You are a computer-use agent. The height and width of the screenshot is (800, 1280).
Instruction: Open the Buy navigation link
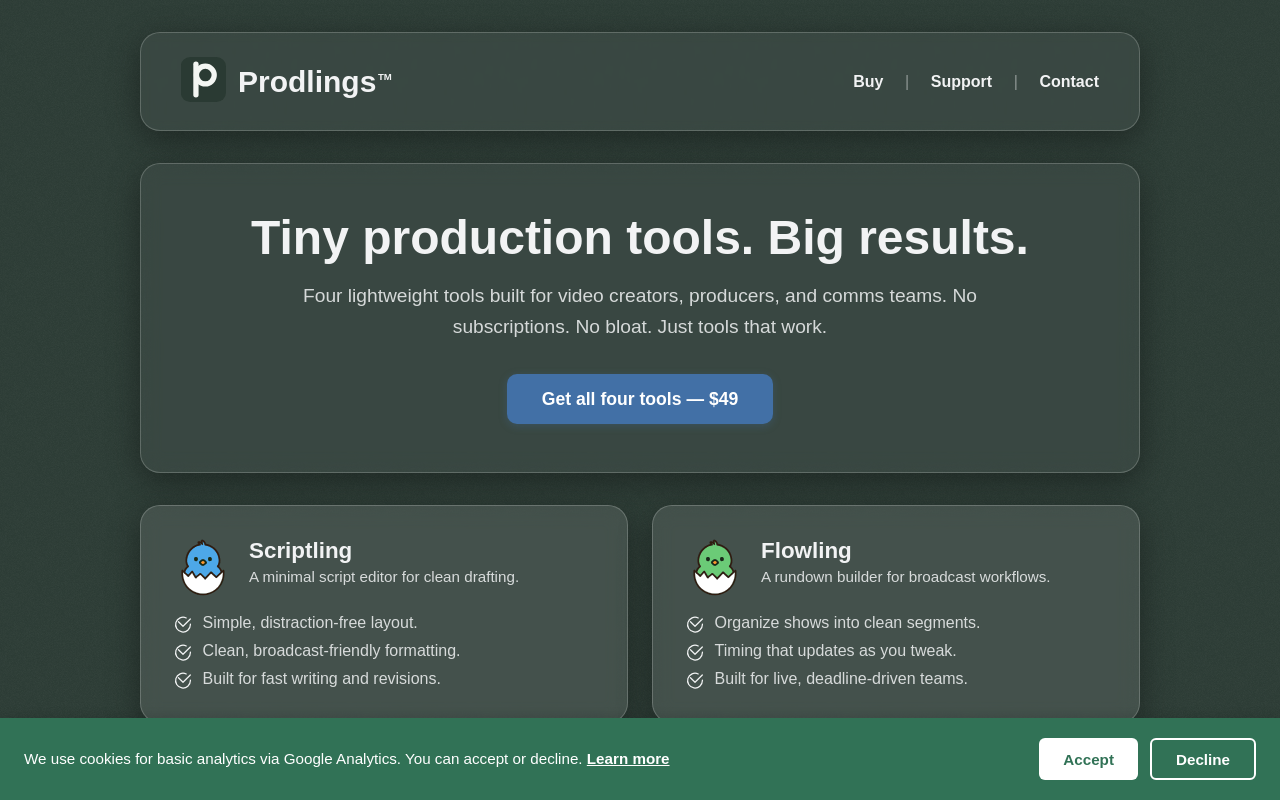[x=868, y=82]
